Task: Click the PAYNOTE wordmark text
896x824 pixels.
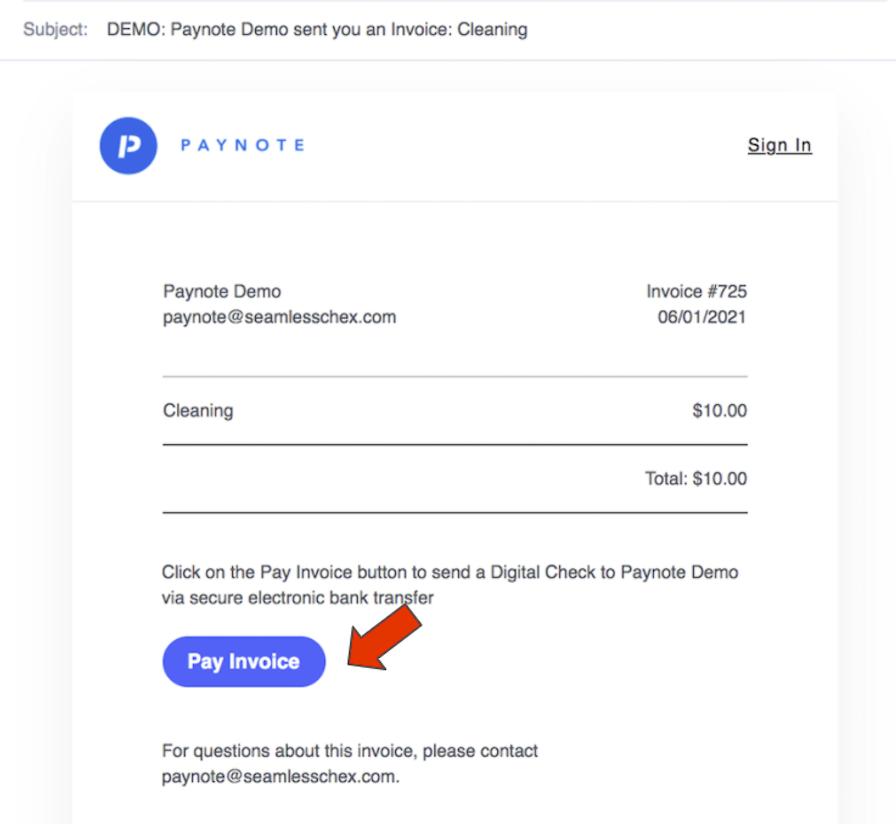Action: tap(243, 146)
